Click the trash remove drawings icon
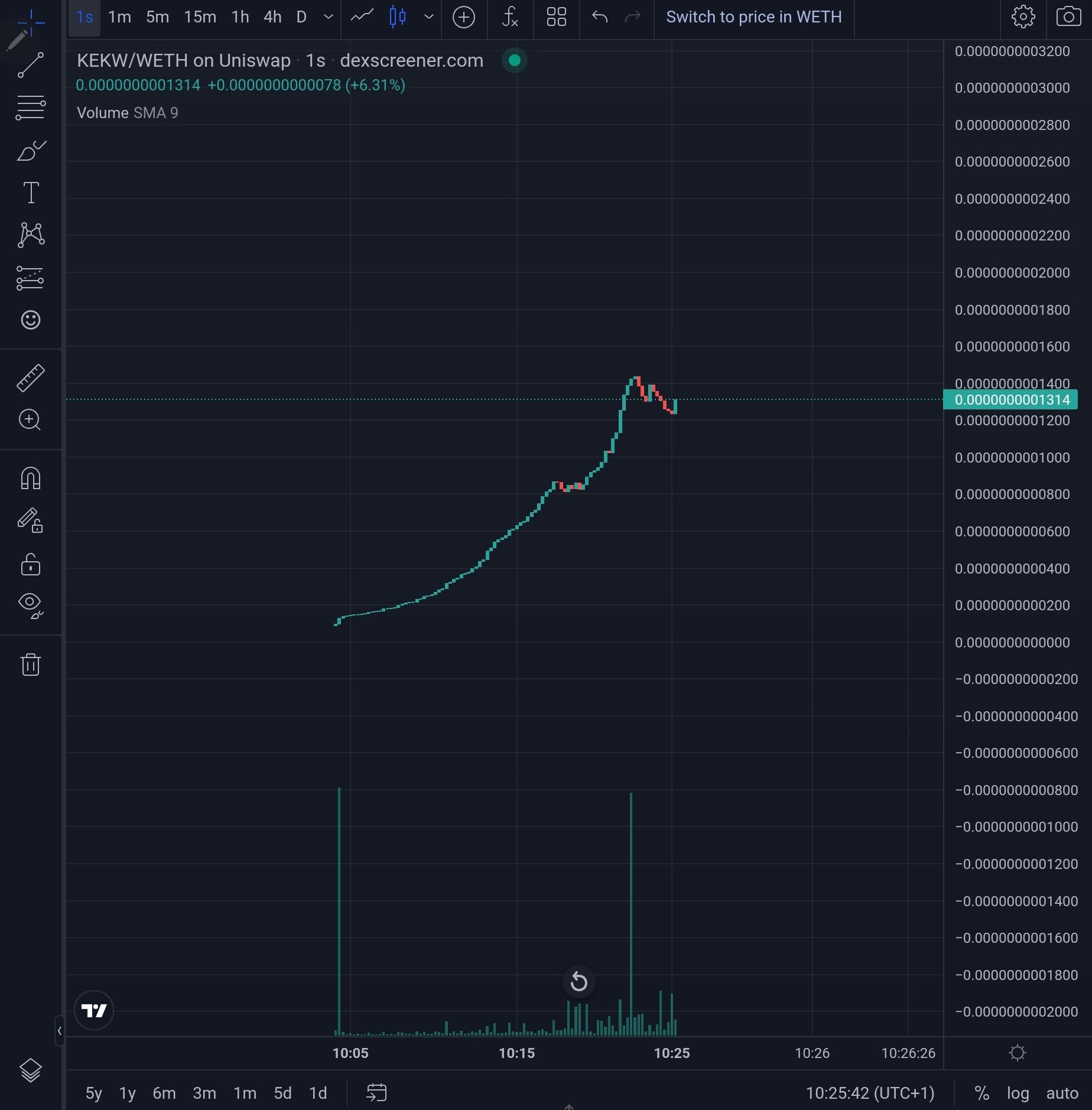Viewport: 1092px width, 1110px height. (31, 665)
